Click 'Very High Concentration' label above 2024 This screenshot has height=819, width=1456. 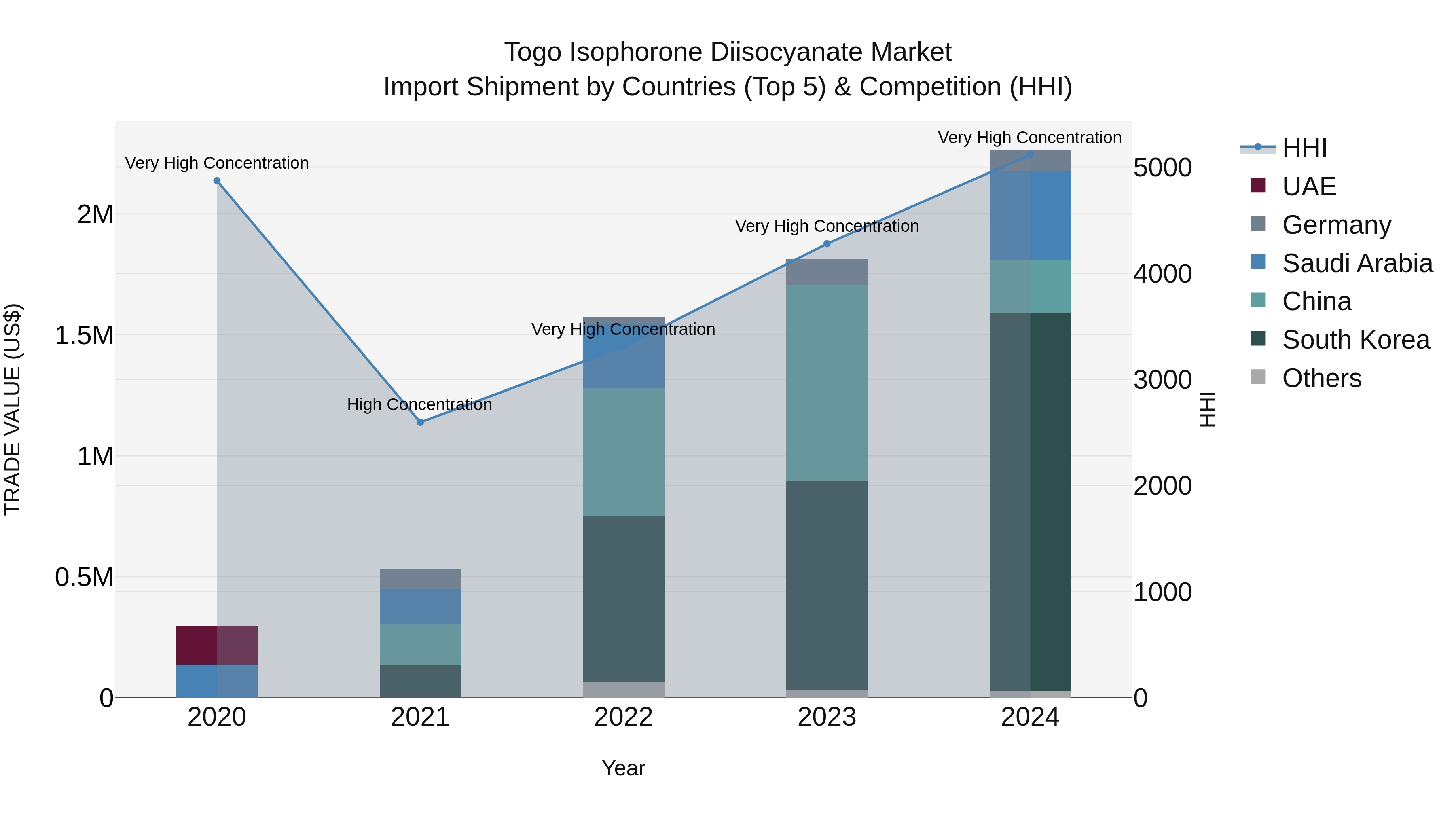(x=1030, y=138)
